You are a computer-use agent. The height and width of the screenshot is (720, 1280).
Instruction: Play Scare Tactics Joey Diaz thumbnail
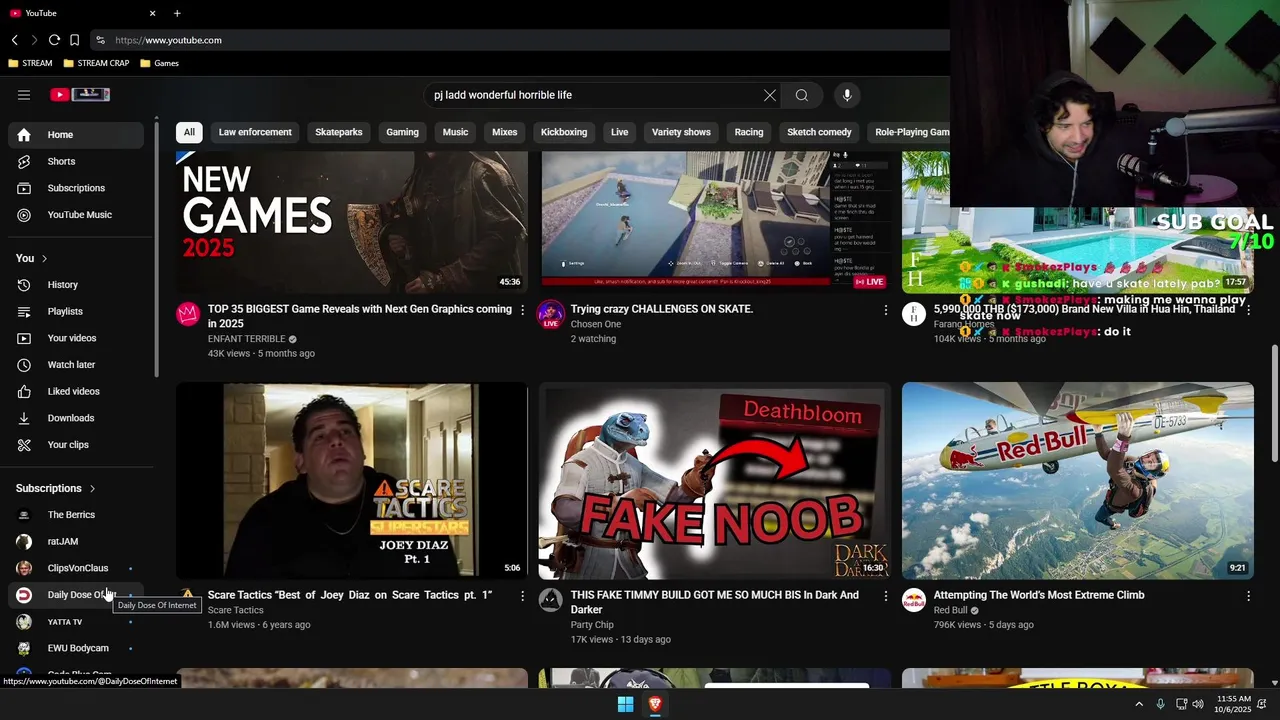click(x=352, y=480)
